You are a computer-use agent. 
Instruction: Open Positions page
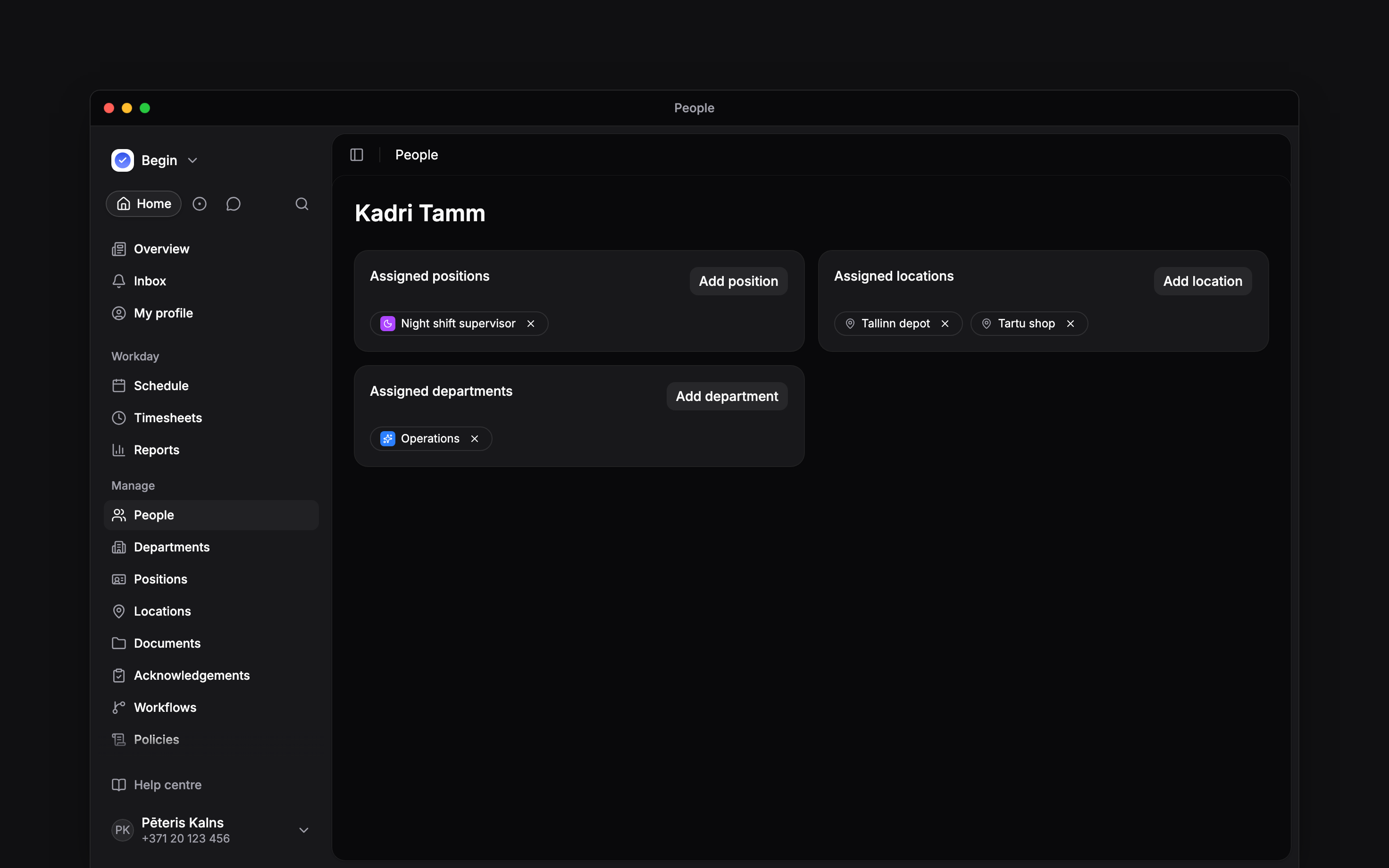tap(211, 579)
